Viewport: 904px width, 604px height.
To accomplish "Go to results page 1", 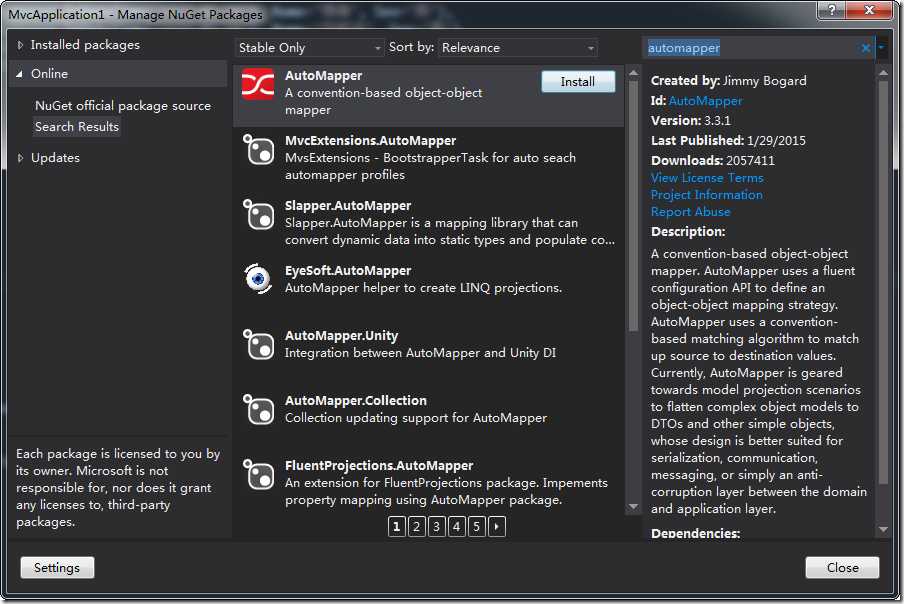I will (x=397, y=526).
